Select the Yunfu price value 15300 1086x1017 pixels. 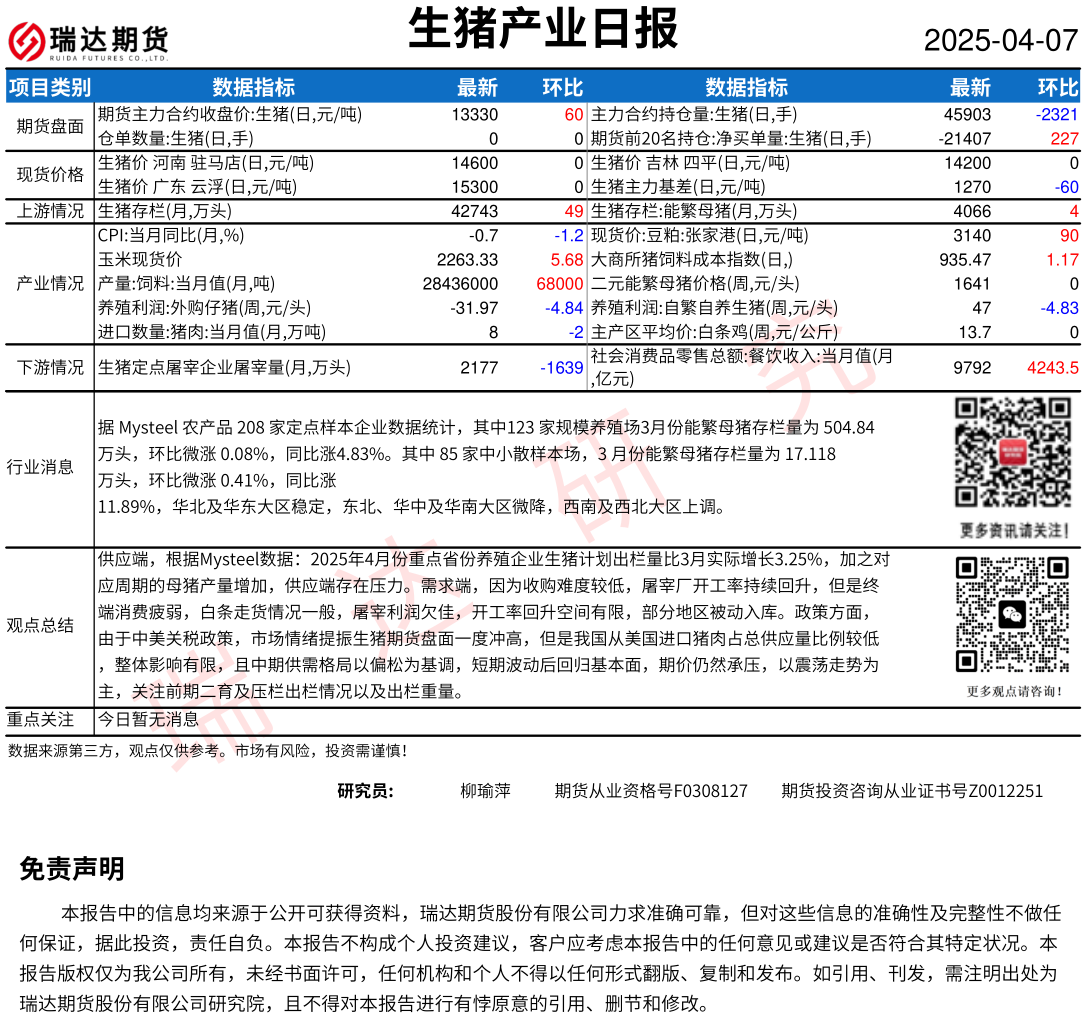click(x=474, y=187)
